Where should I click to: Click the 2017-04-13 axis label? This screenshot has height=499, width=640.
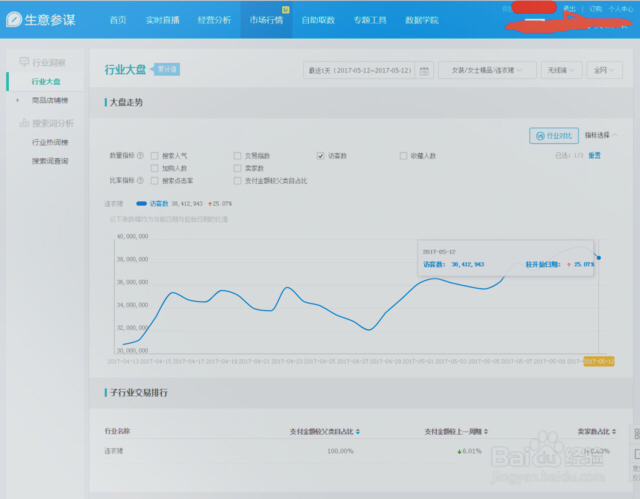(x=123, y=361)
